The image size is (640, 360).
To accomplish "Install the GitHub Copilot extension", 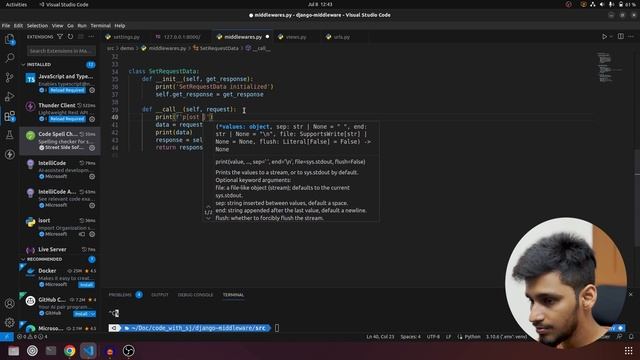I will [x=81, y=314].
